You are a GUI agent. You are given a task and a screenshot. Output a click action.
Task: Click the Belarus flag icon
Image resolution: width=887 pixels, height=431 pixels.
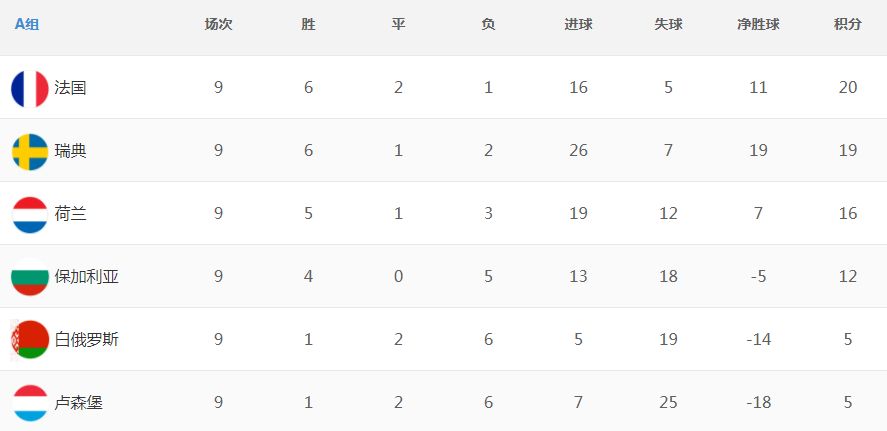pos(30,340)
